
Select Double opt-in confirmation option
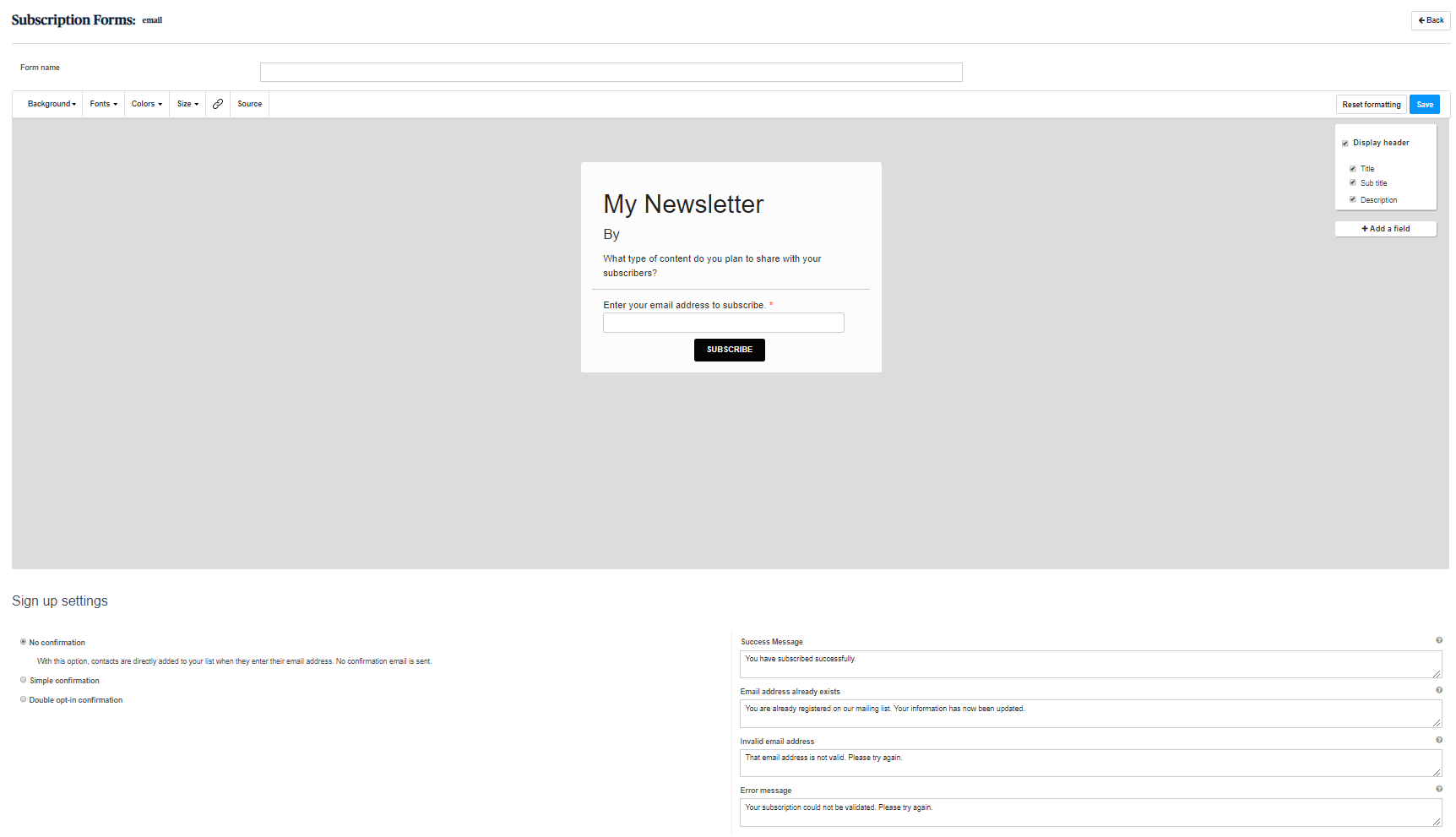click(x=24, y=699)
